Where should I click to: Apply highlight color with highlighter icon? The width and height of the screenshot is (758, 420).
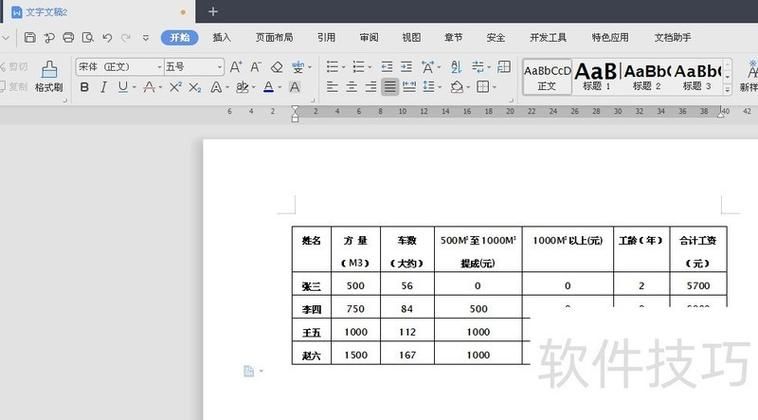[x=242, y=87]
